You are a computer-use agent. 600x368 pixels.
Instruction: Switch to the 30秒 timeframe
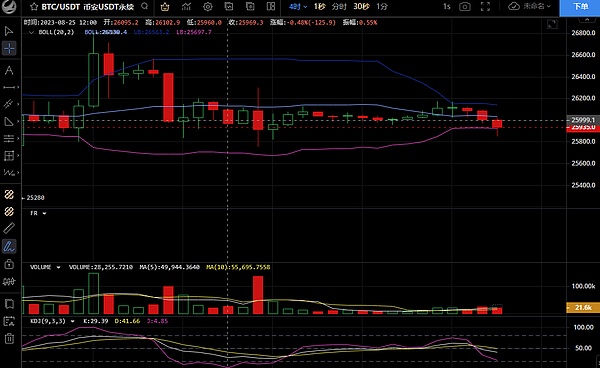[361, 7]
